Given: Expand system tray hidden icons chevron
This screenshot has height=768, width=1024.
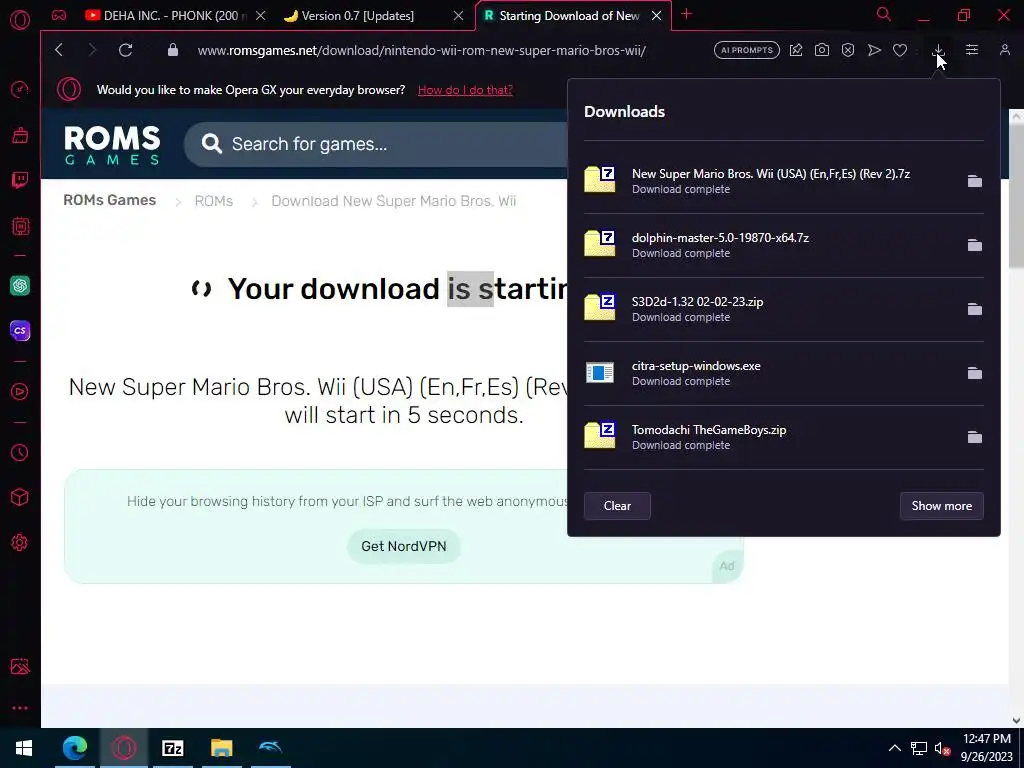Looking at the screenshot, I should click(895, 748).
